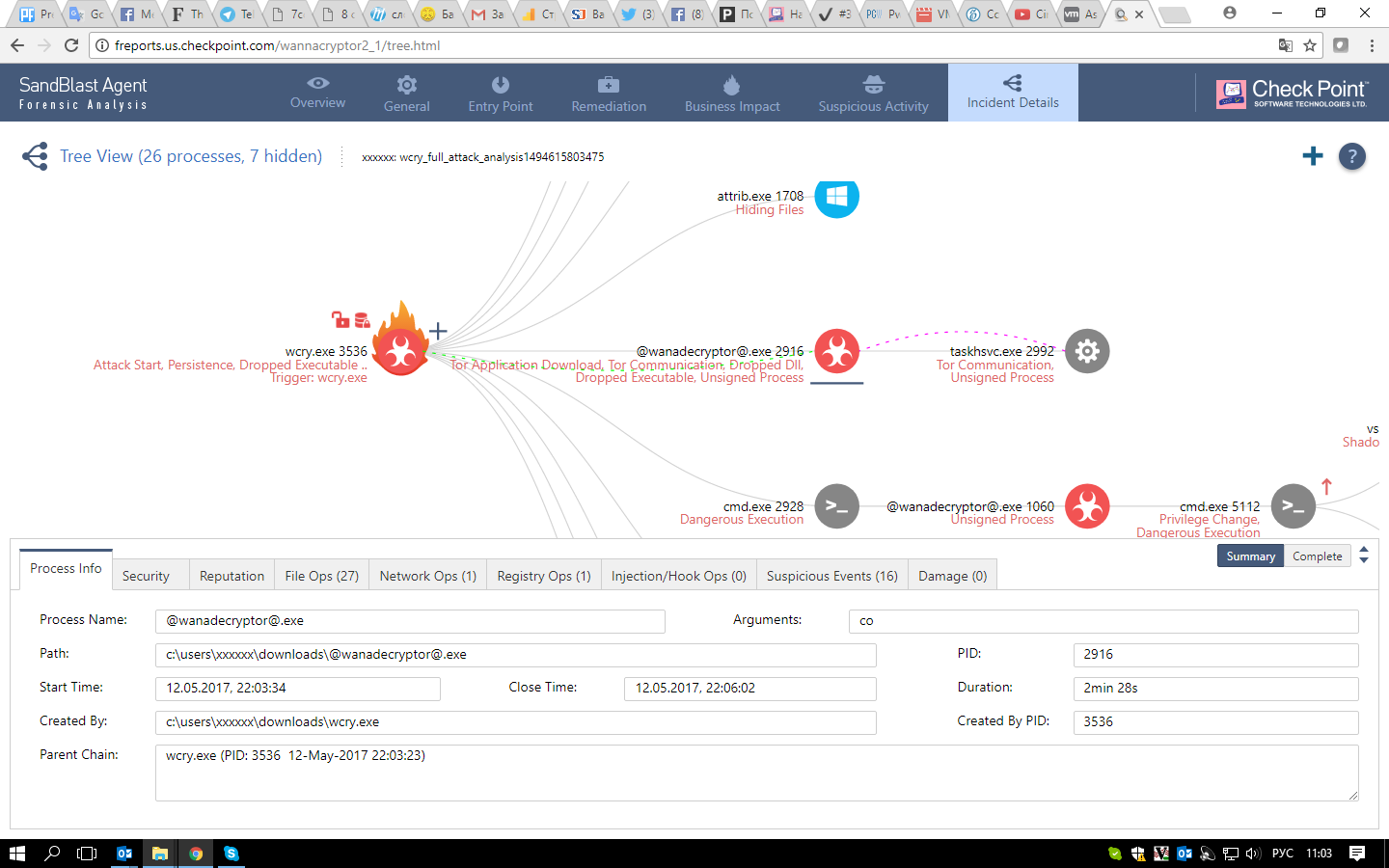Open the Incident Details tab
The width and height of the screenshot is (1389, 868).
(1013, 93)
